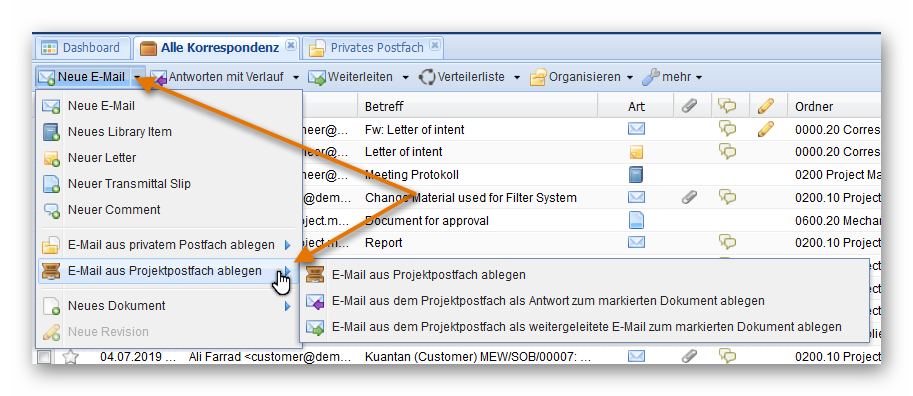This screenshot has width=913, height=396.
Task: Choose Neues Library Item
Action: (169, 132)
